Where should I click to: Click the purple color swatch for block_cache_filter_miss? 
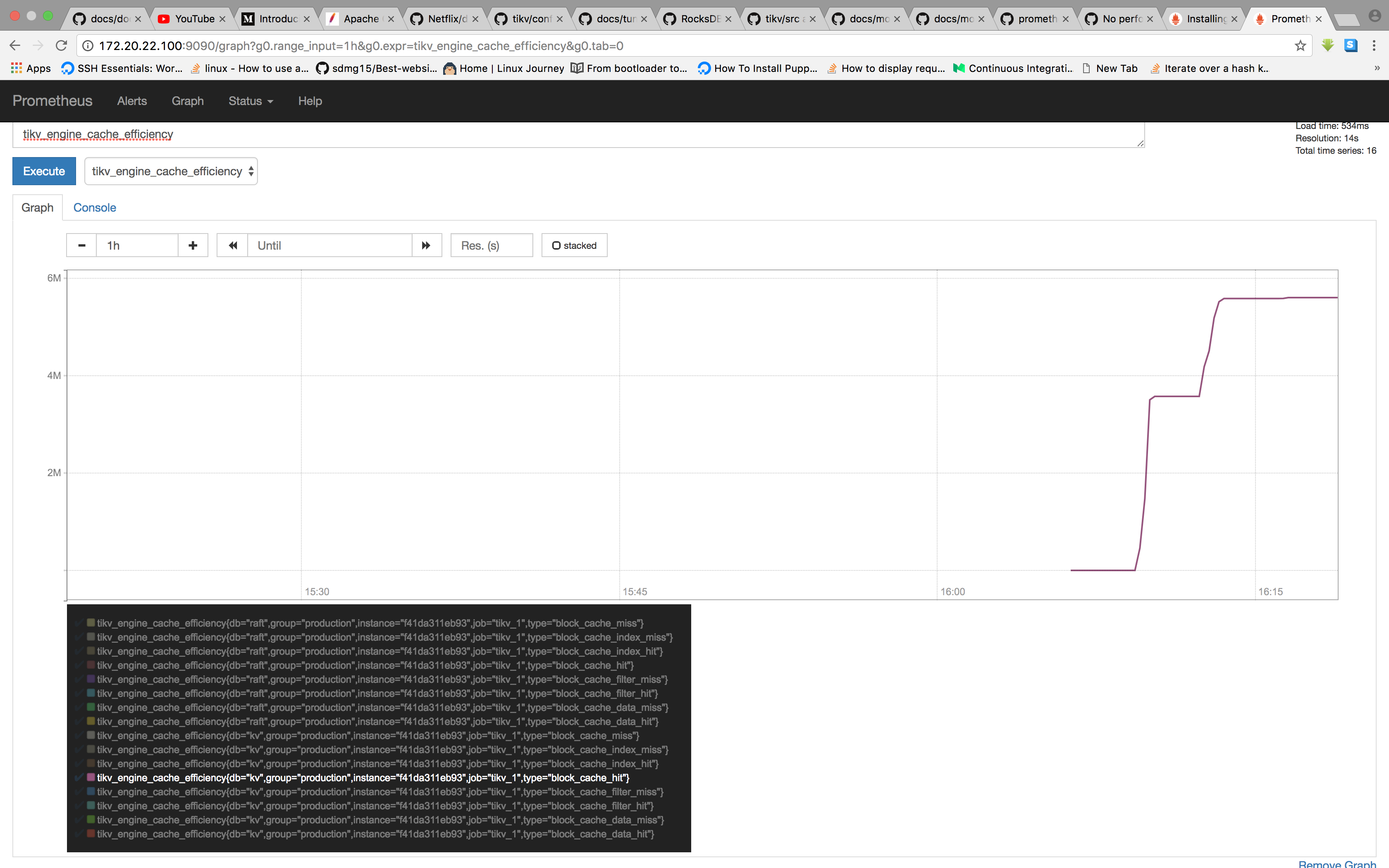click(x=91, y=679)
